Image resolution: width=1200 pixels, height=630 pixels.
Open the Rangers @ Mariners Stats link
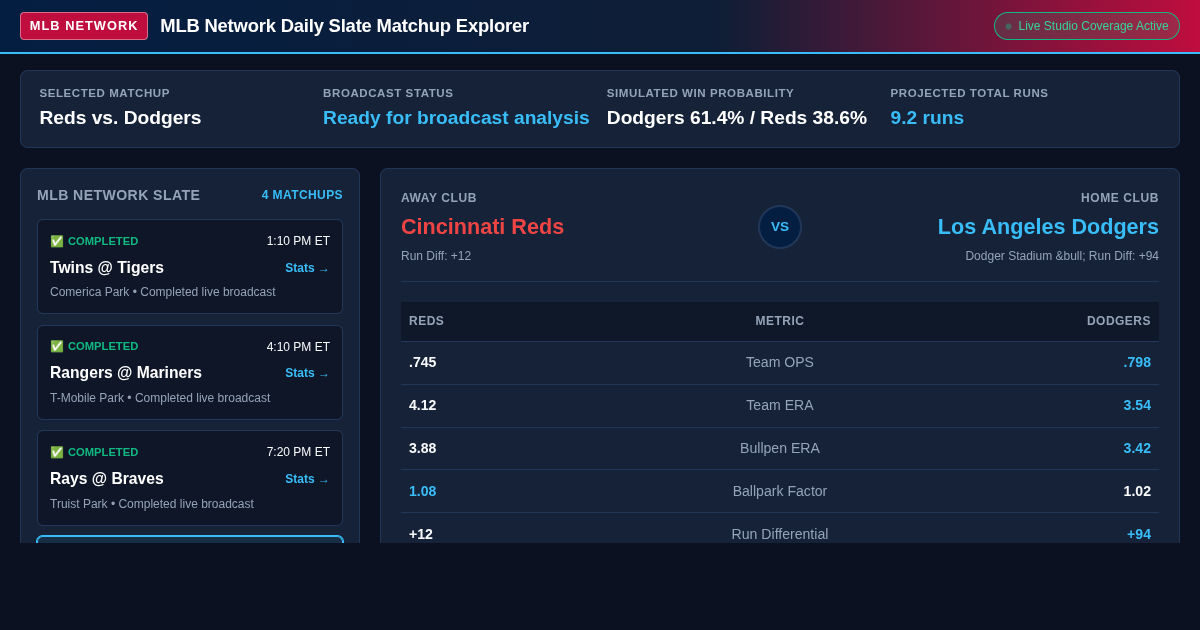pos(307,373)
